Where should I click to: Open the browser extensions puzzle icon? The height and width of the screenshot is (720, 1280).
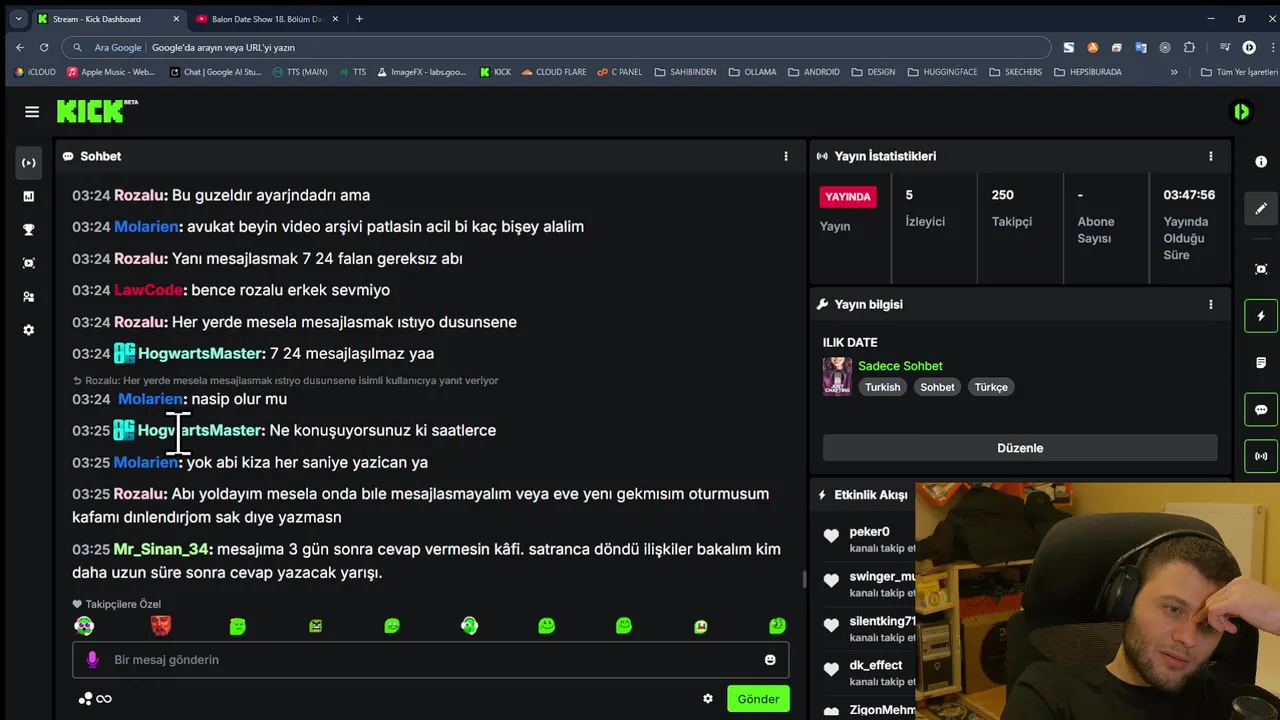tap(1189, 47)
